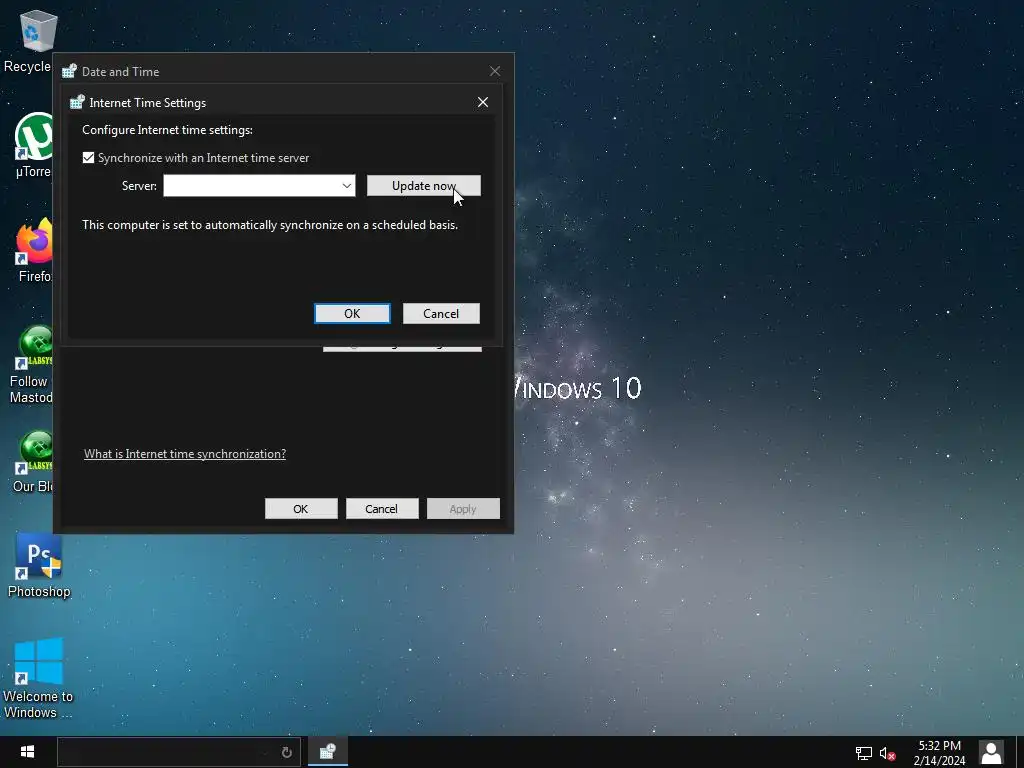
Task: Uncheck Synchronize with an Internet time server
Action: (89, 158)
